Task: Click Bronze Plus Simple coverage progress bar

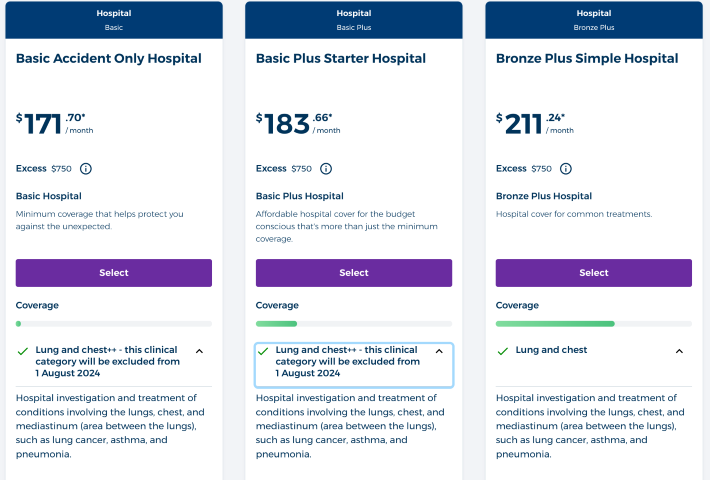Action: point(594,324)
